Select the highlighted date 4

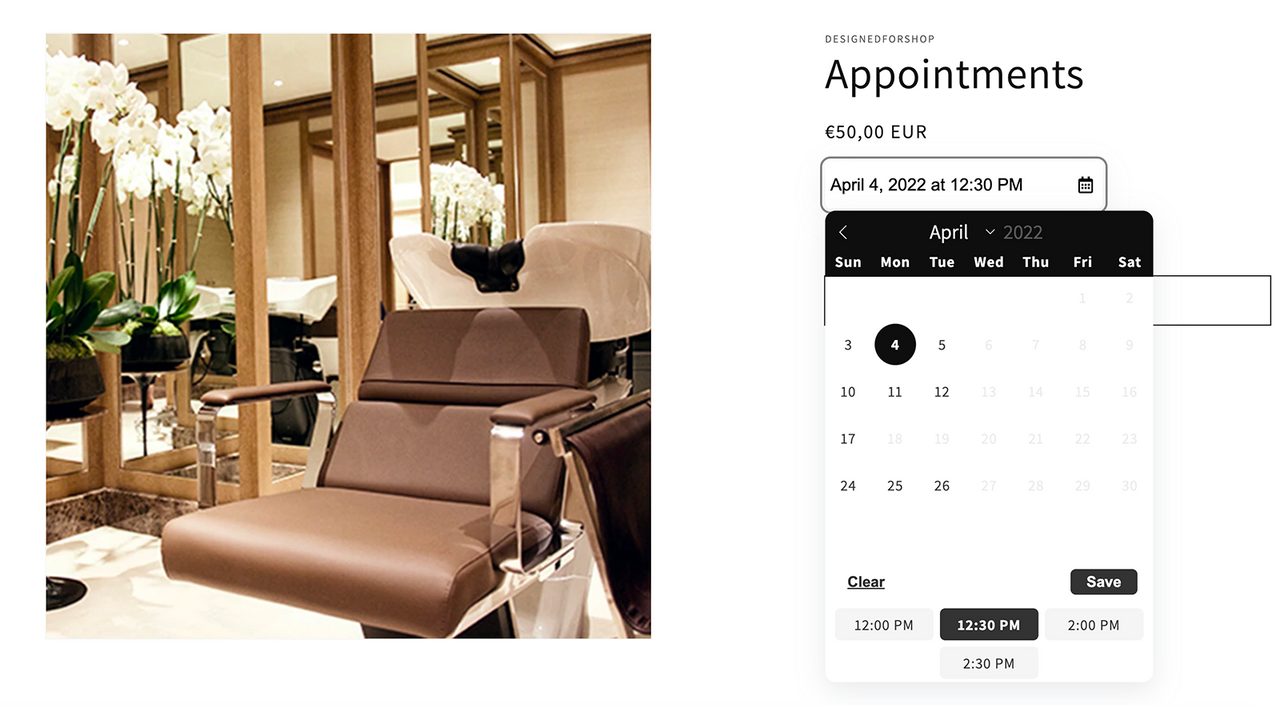[895, 345]
